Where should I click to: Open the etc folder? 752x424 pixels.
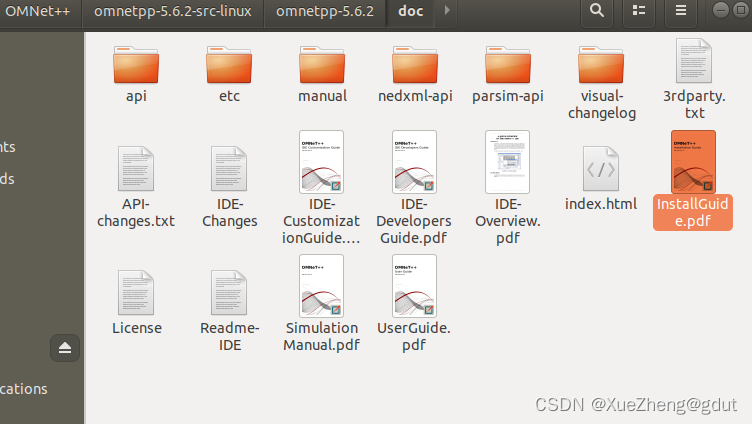[229, 65]
